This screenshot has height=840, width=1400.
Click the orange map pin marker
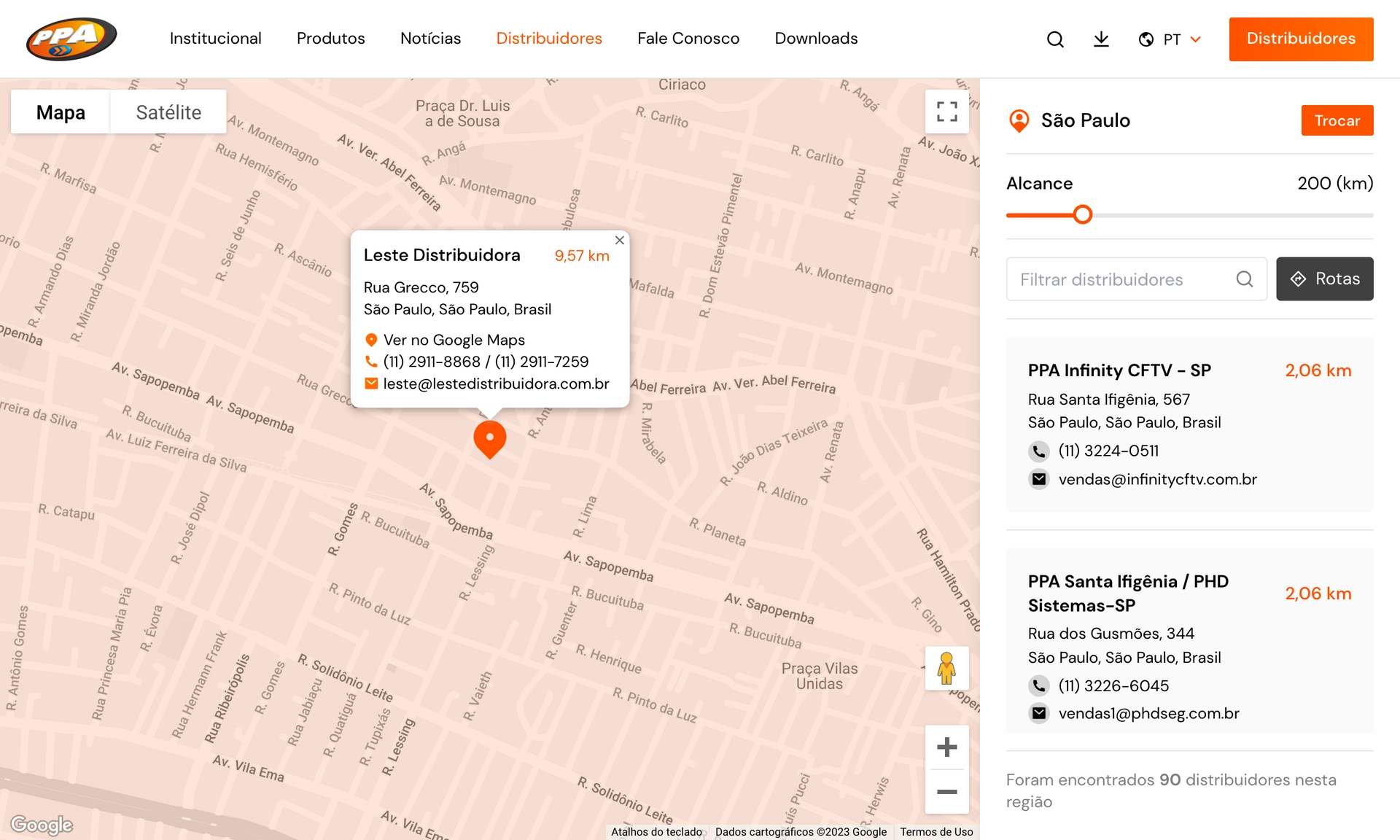coord(490,438)
